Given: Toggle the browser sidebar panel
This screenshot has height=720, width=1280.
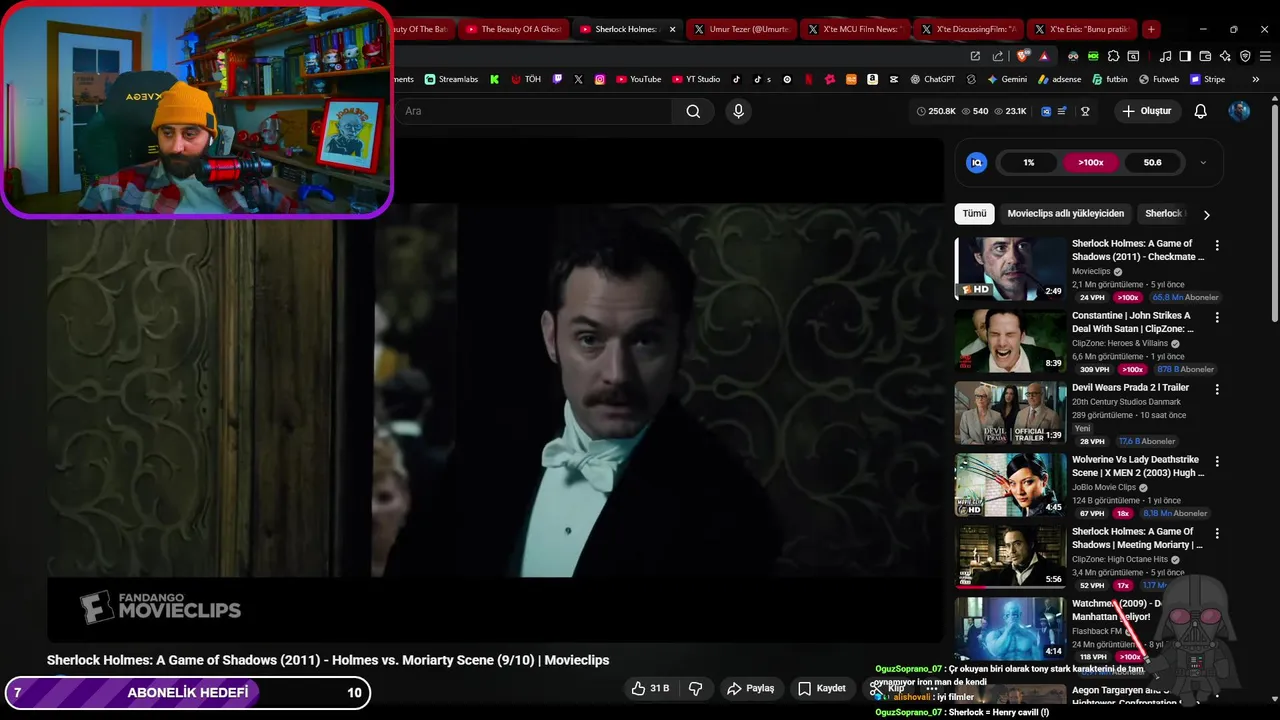Looking at the screenshot, I should point(1184,56).
